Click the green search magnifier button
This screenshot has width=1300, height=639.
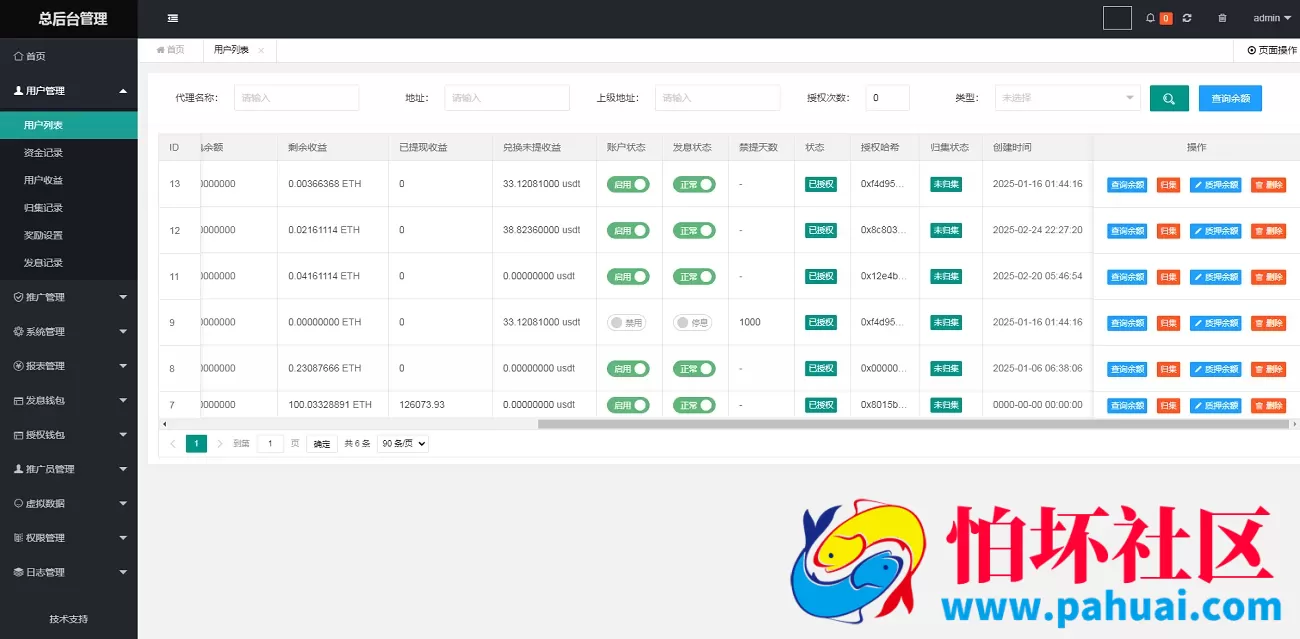point(1169,98)
